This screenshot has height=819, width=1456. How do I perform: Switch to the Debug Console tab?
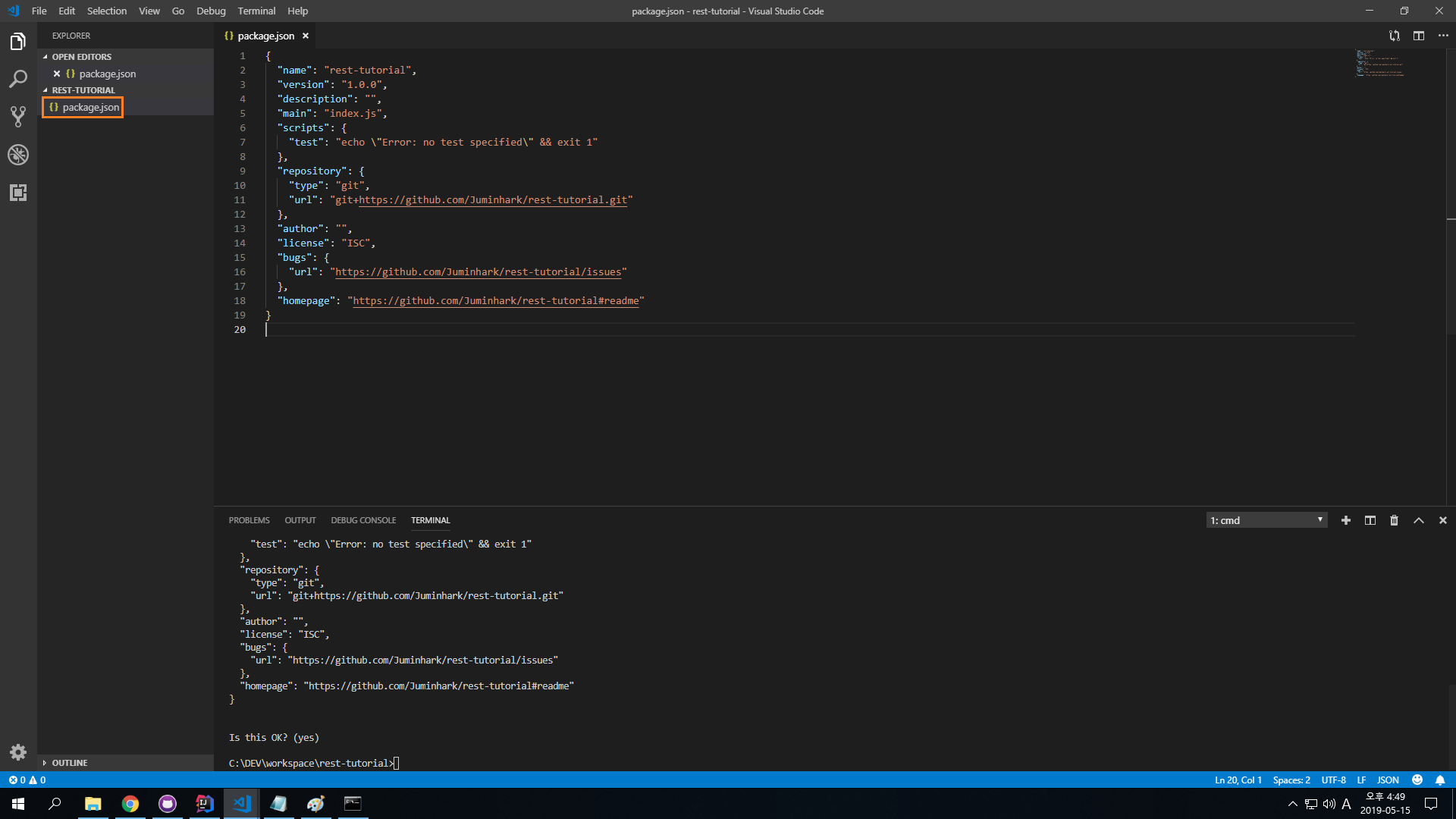[363, 520]
